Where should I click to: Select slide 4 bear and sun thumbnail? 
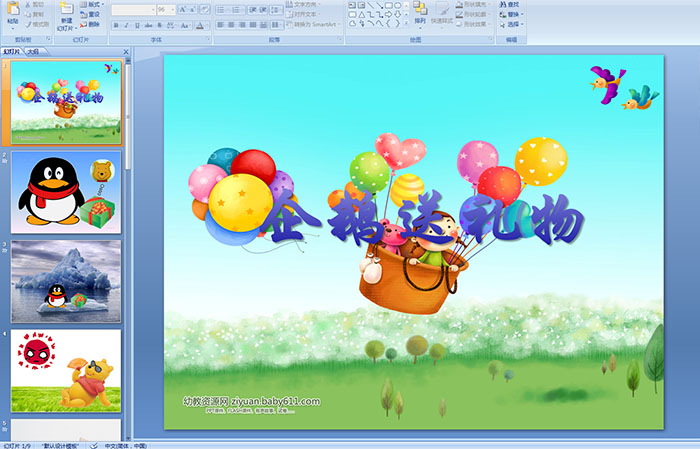point(66,370)
